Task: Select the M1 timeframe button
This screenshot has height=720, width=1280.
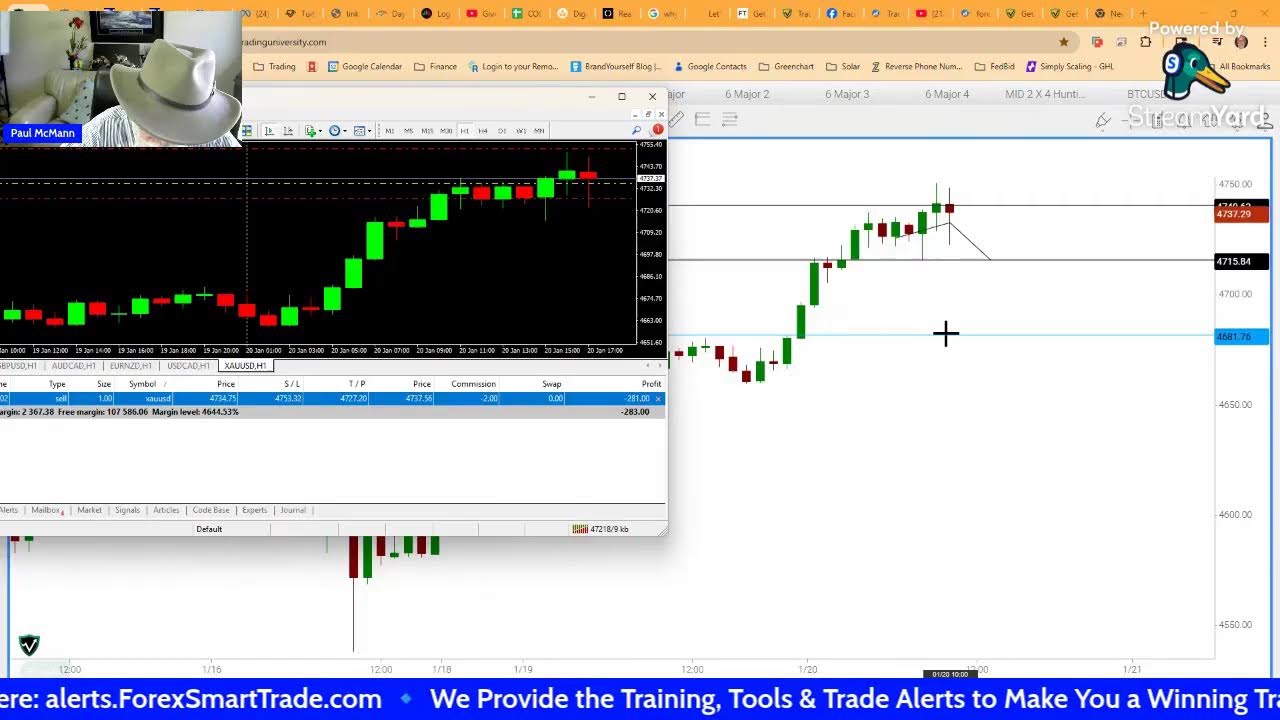Action: coord(389,131)
